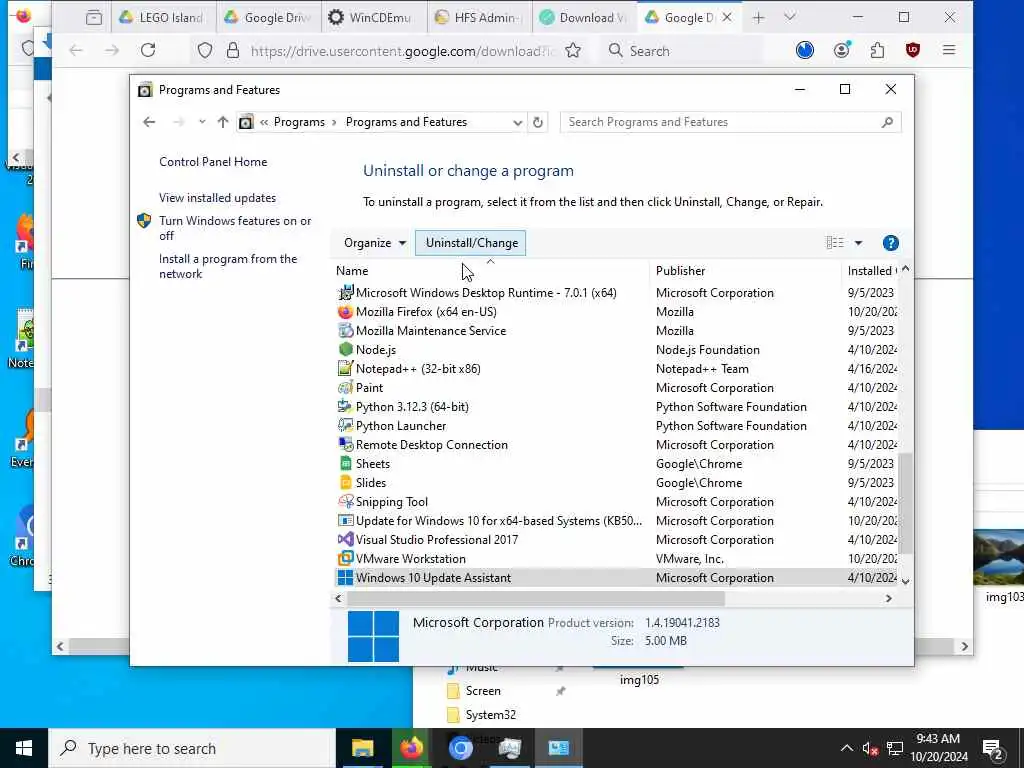Expand the address bar path dropdown
The image size is (1024, 768).
517,122
